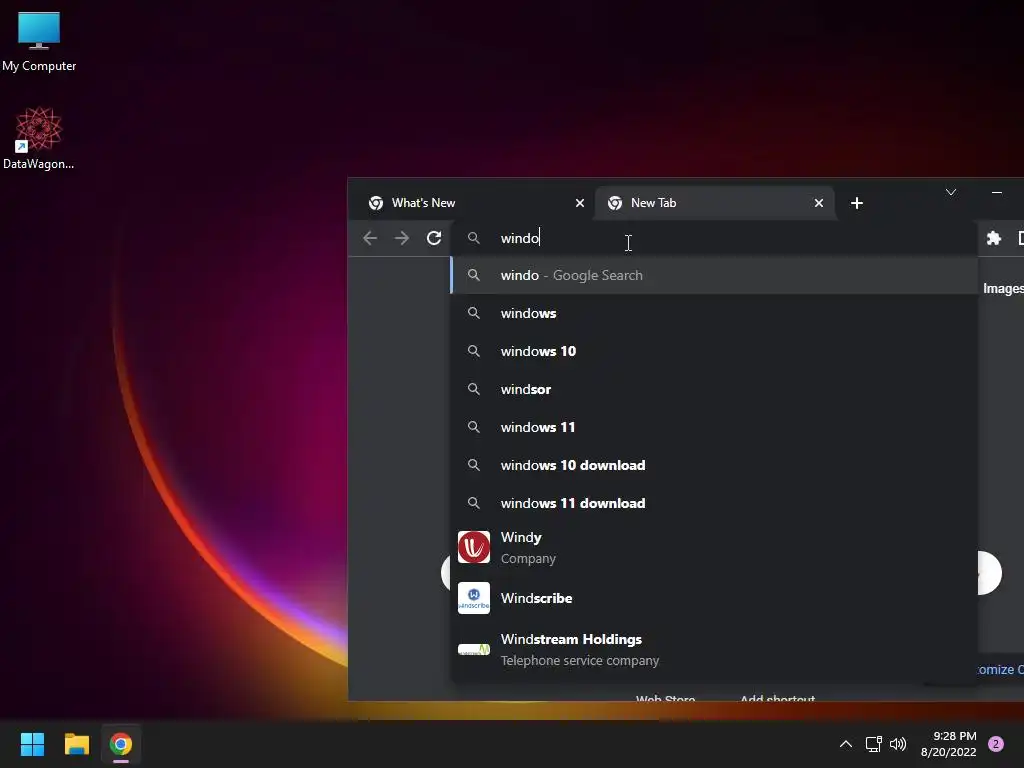
Task: Choose the 'windows 10' suggestion
Action: [x=714, y=351]
